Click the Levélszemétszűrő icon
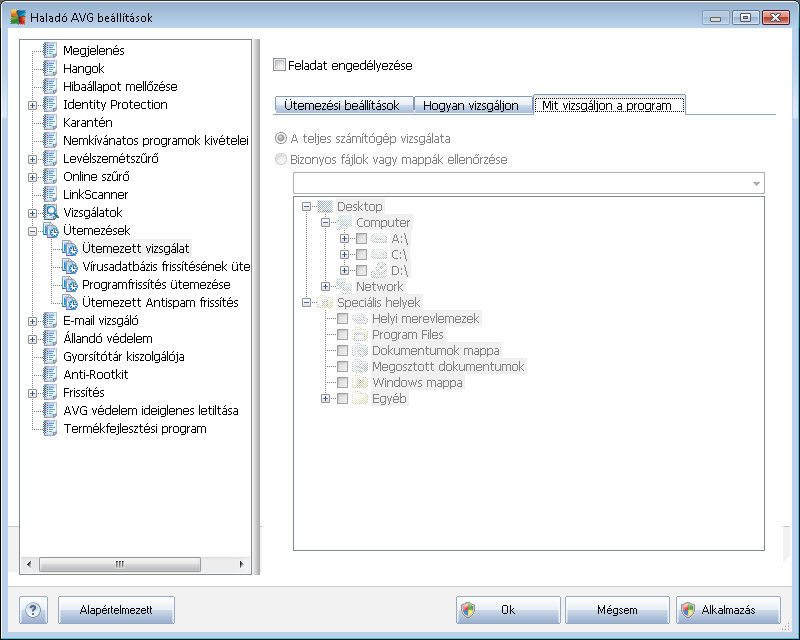The height and width of the screenshot is (640, 800). 50,158
